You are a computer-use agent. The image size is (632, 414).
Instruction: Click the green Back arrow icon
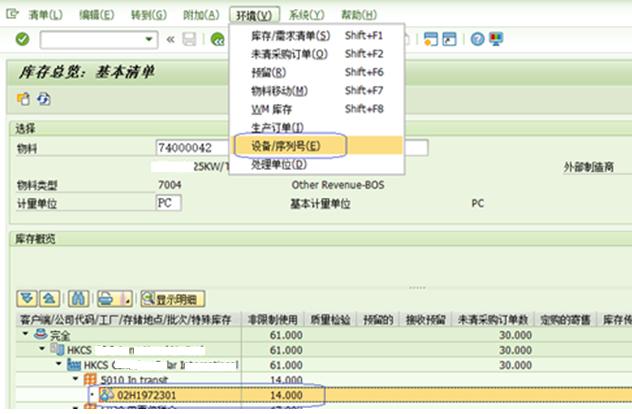click(218, 40)
